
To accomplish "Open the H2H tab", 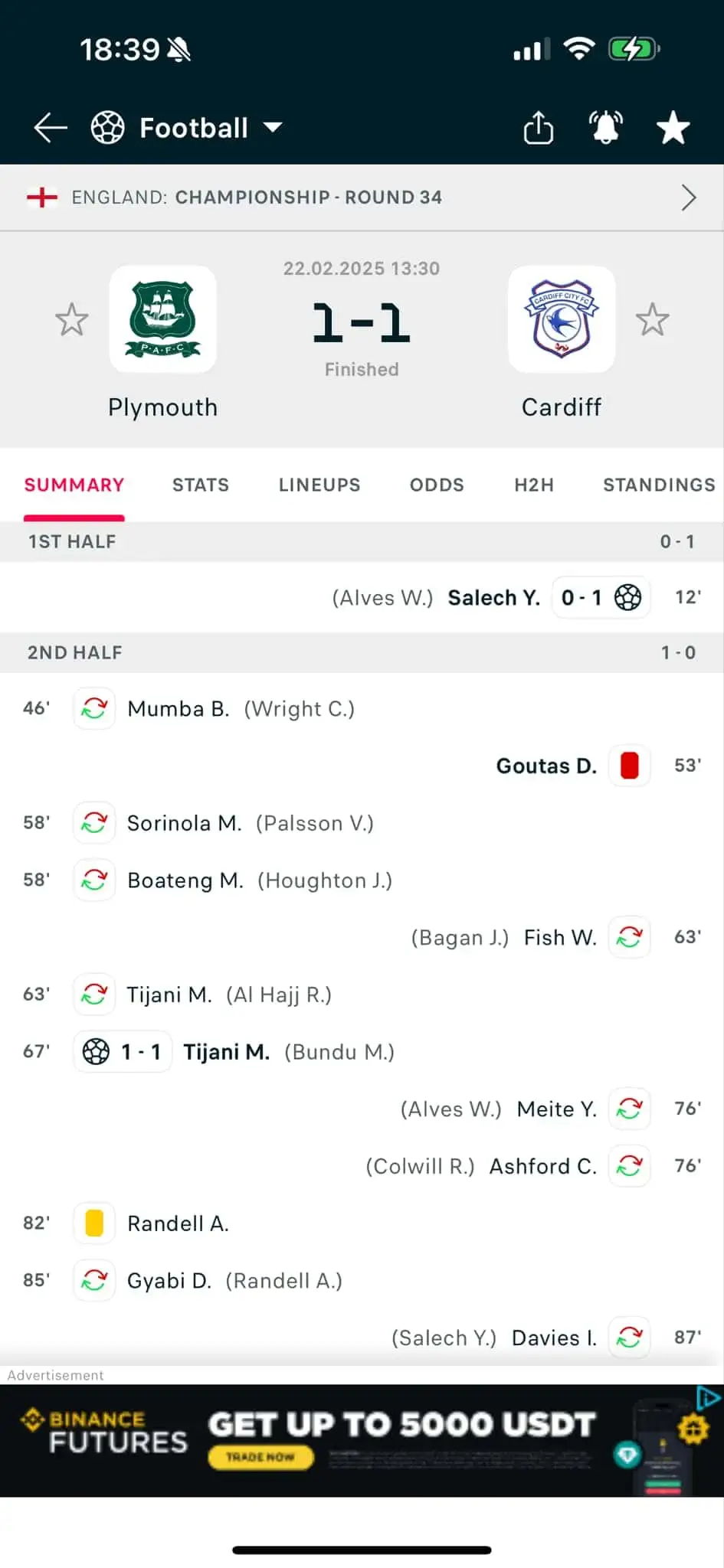I will (534, 485).
